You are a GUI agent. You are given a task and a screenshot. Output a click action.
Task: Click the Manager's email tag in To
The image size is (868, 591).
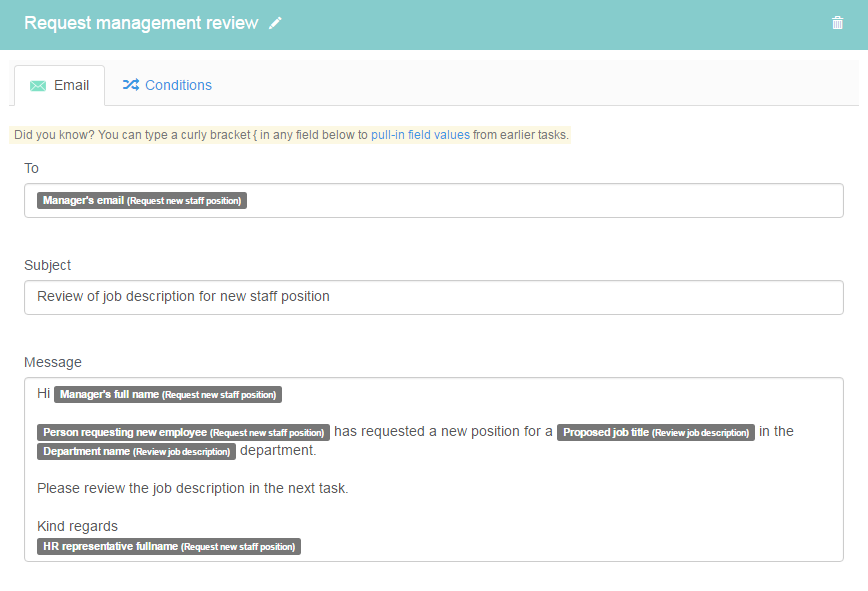(x=142, y=200)
